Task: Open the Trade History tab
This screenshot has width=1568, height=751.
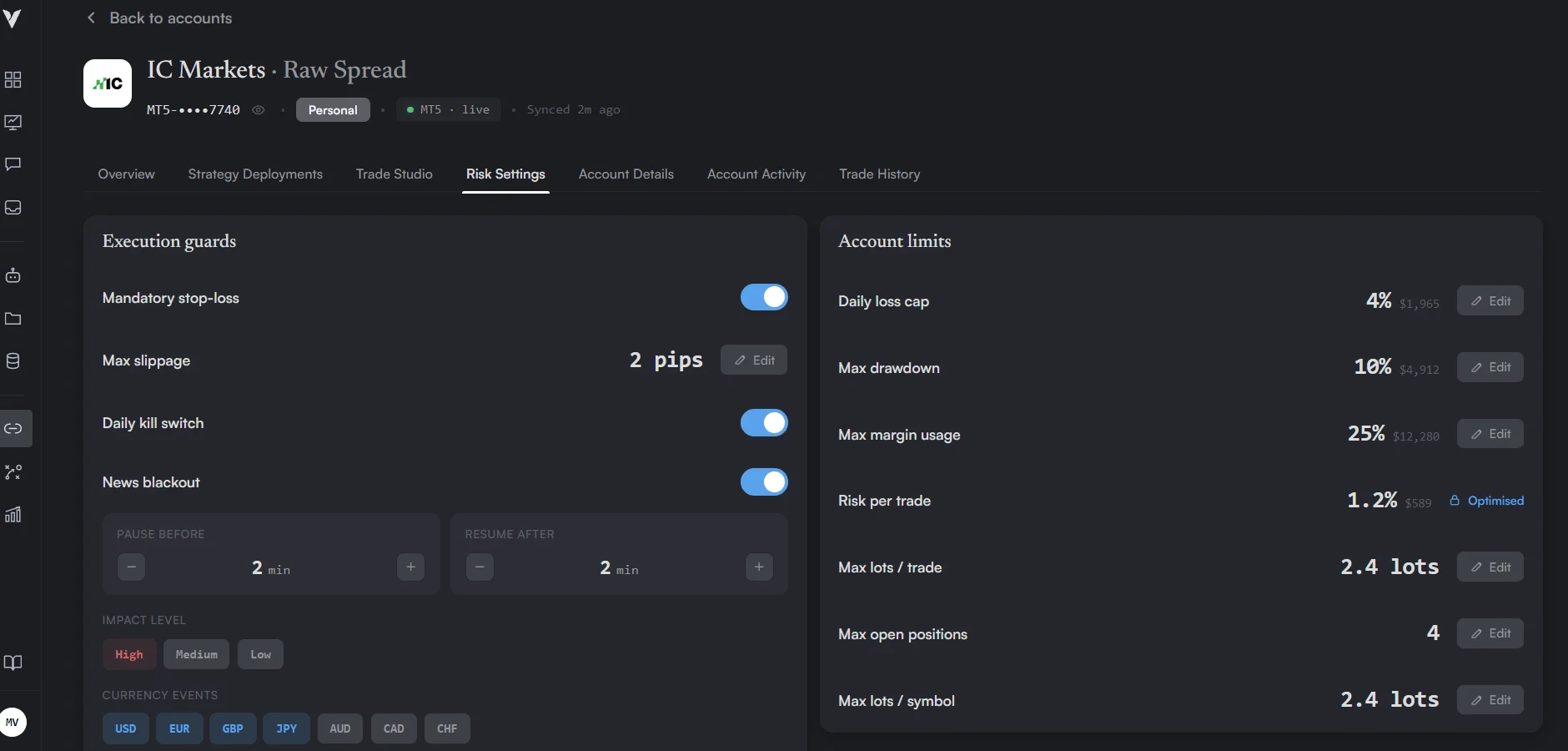Action: (x=880, y=174)
